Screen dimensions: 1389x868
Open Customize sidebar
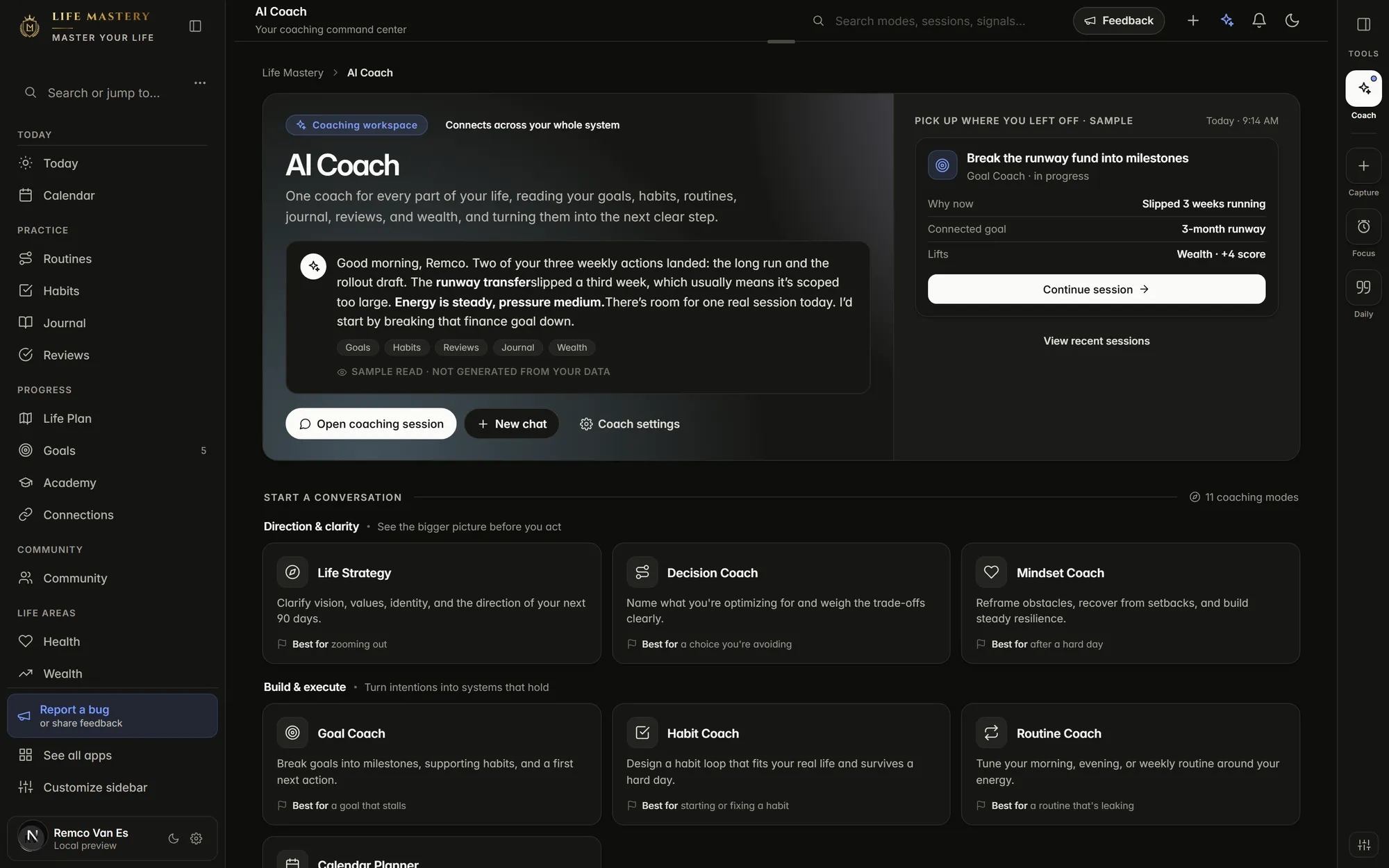coord(113,787)
